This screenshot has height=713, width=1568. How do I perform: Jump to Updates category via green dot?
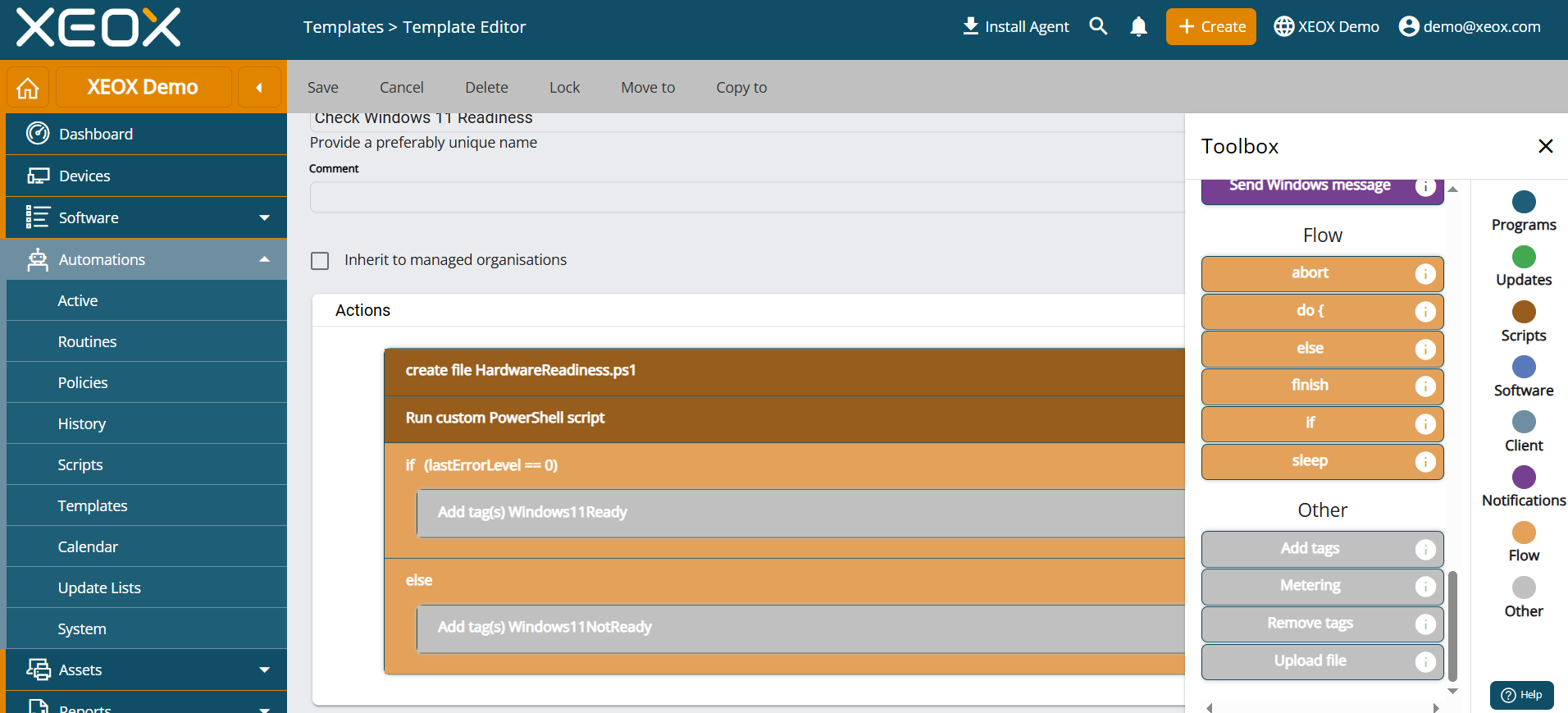(1524, 257)
